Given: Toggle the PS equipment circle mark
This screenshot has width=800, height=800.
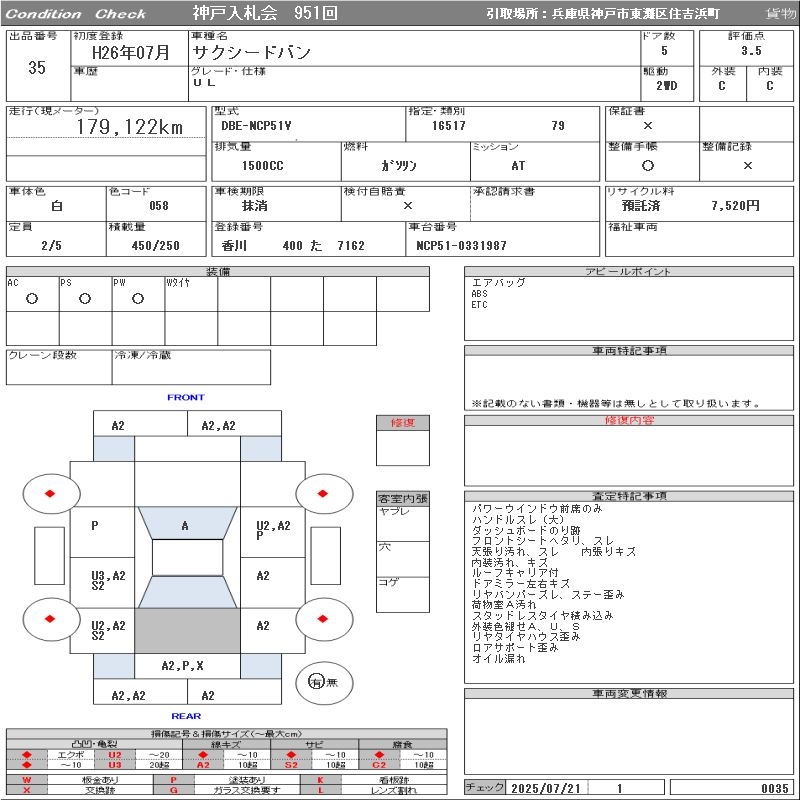Looking at the screenshot, I should 85,298.
